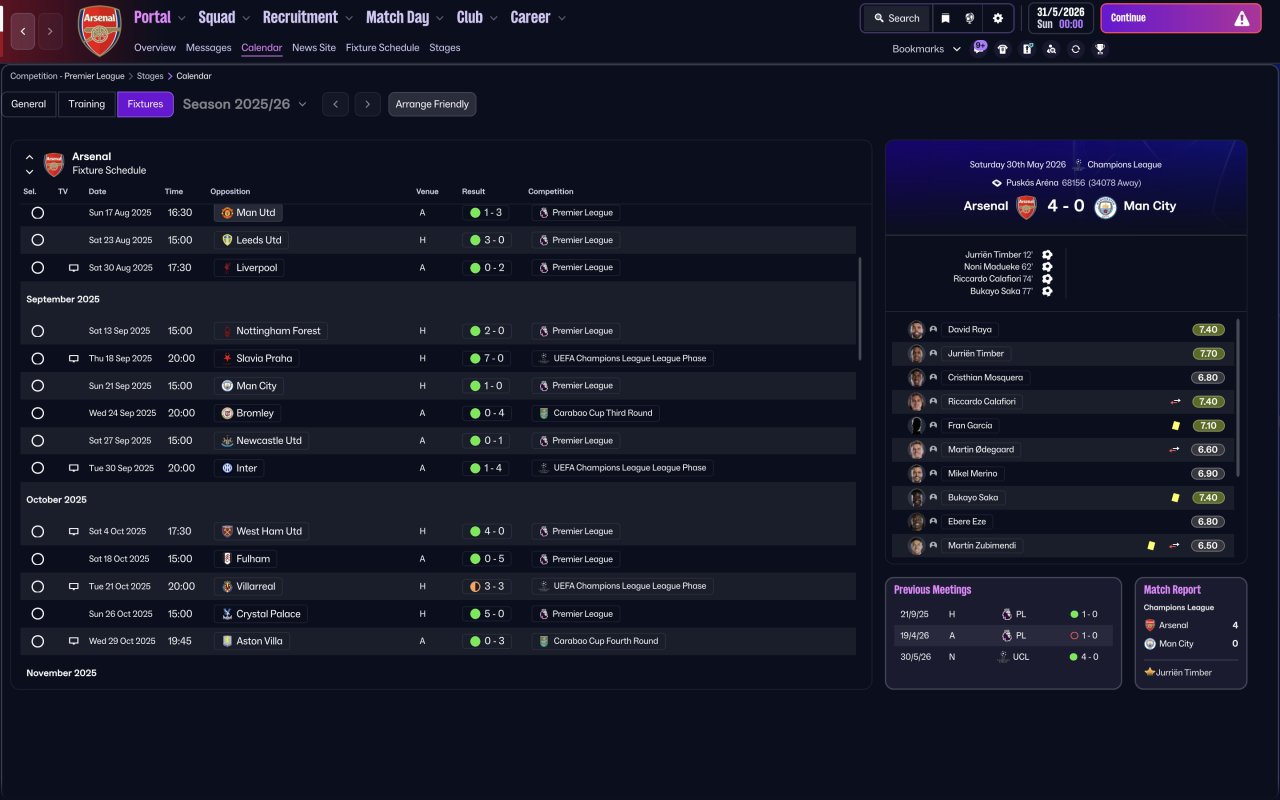Select the Bromley fixture radio button
Viewport: 1280px width, 800px height.
[x=37, y=413]
